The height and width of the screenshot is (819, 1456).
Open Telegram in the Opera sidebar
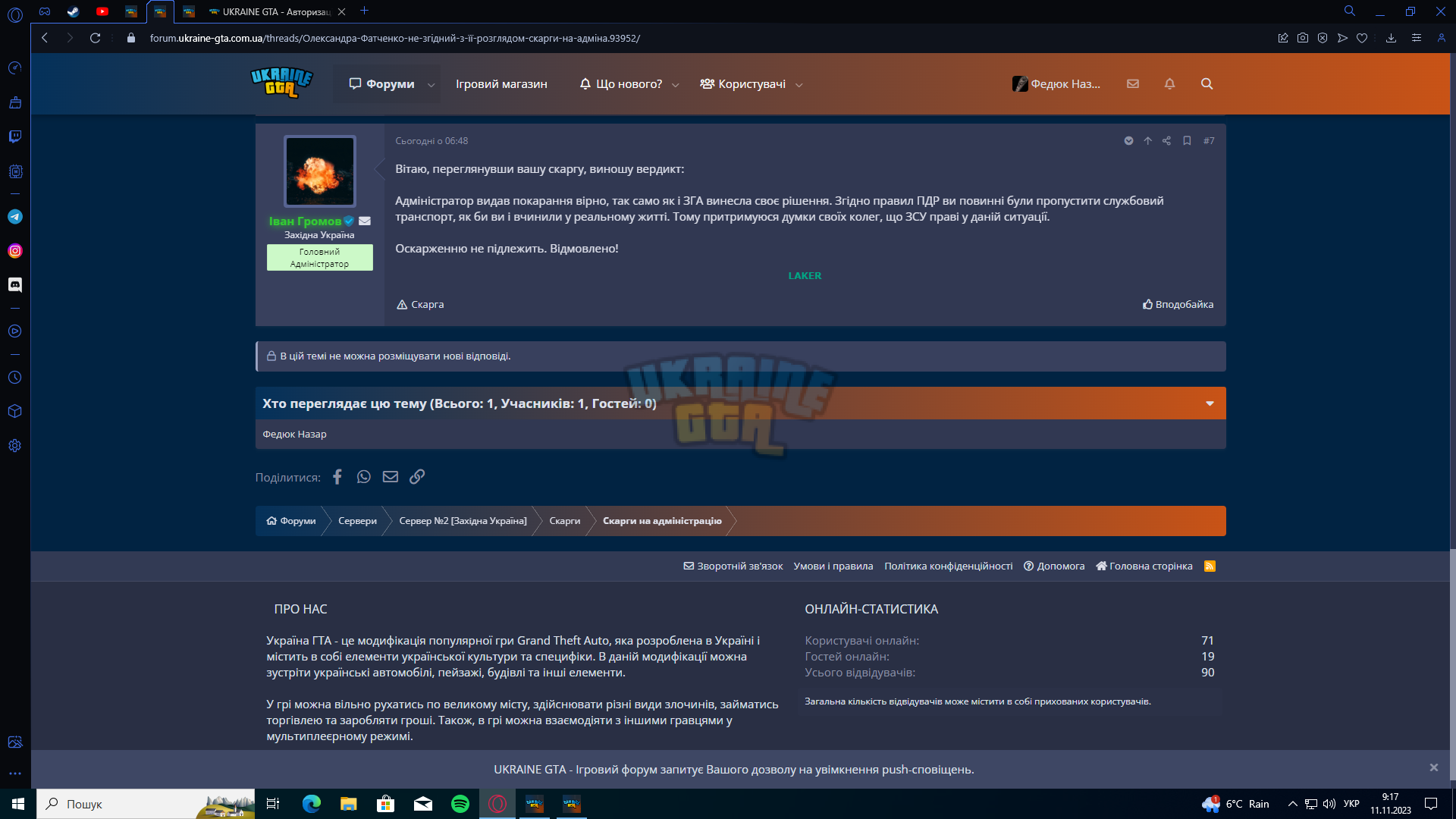[15, 217]
